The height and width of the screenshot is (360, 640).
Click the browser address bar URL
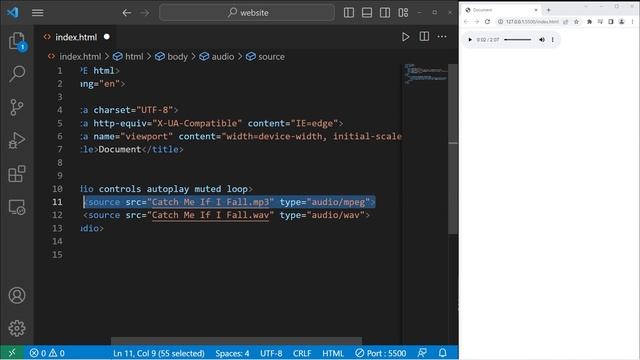(532, 22)
